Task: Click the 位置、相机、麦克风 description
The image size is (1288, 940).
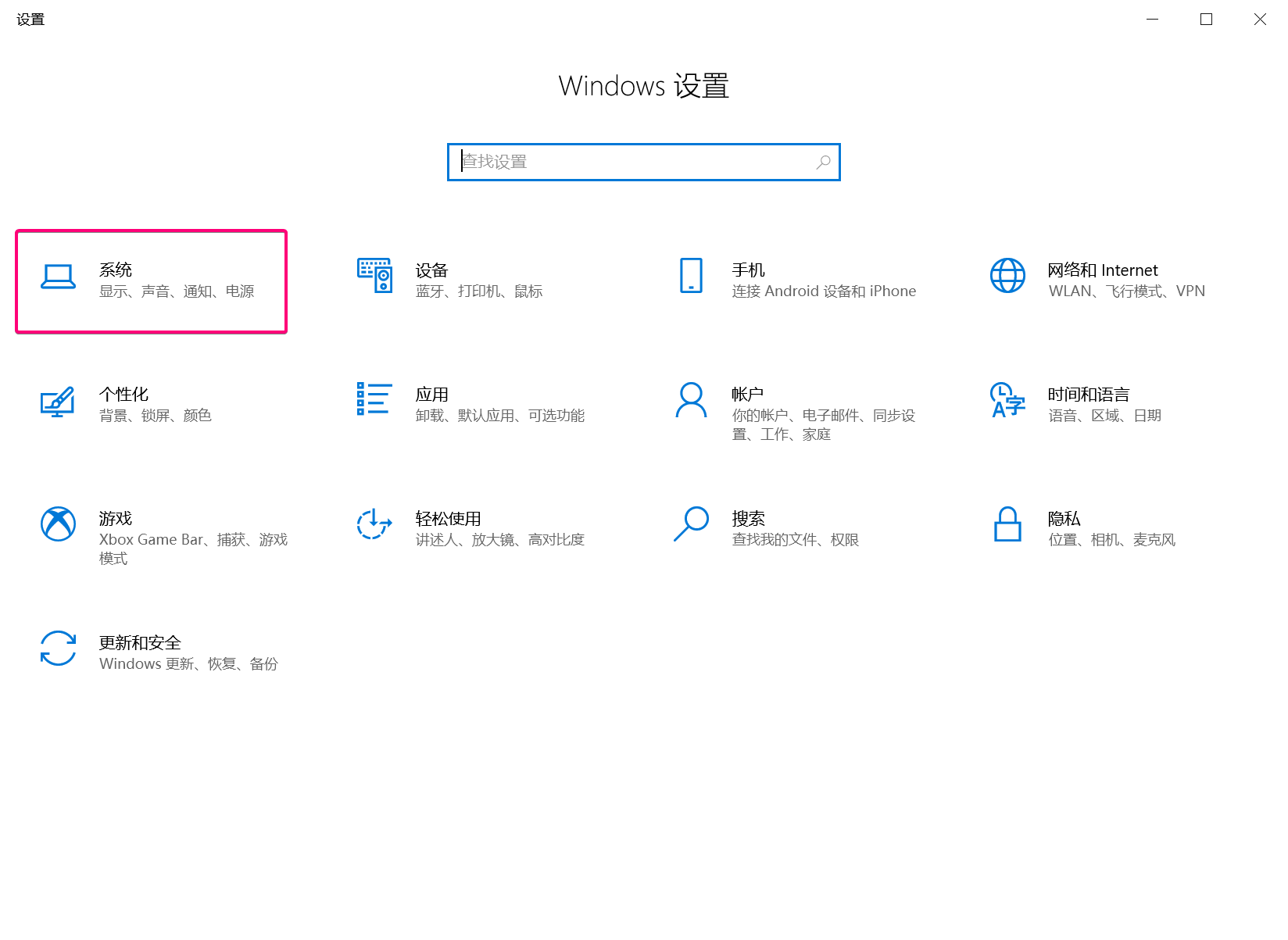Action: (1112, 539)
